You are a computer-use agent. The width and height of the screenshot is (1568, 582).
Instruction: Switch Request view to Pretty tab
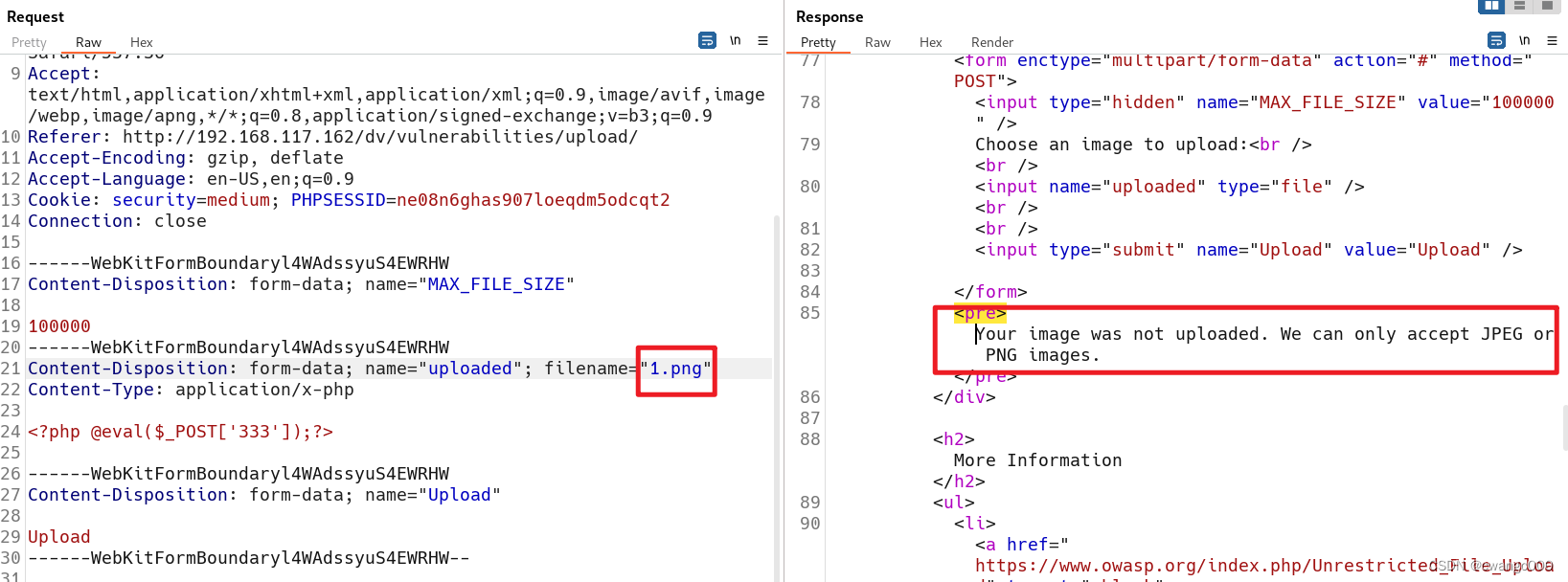click(29, 42)
